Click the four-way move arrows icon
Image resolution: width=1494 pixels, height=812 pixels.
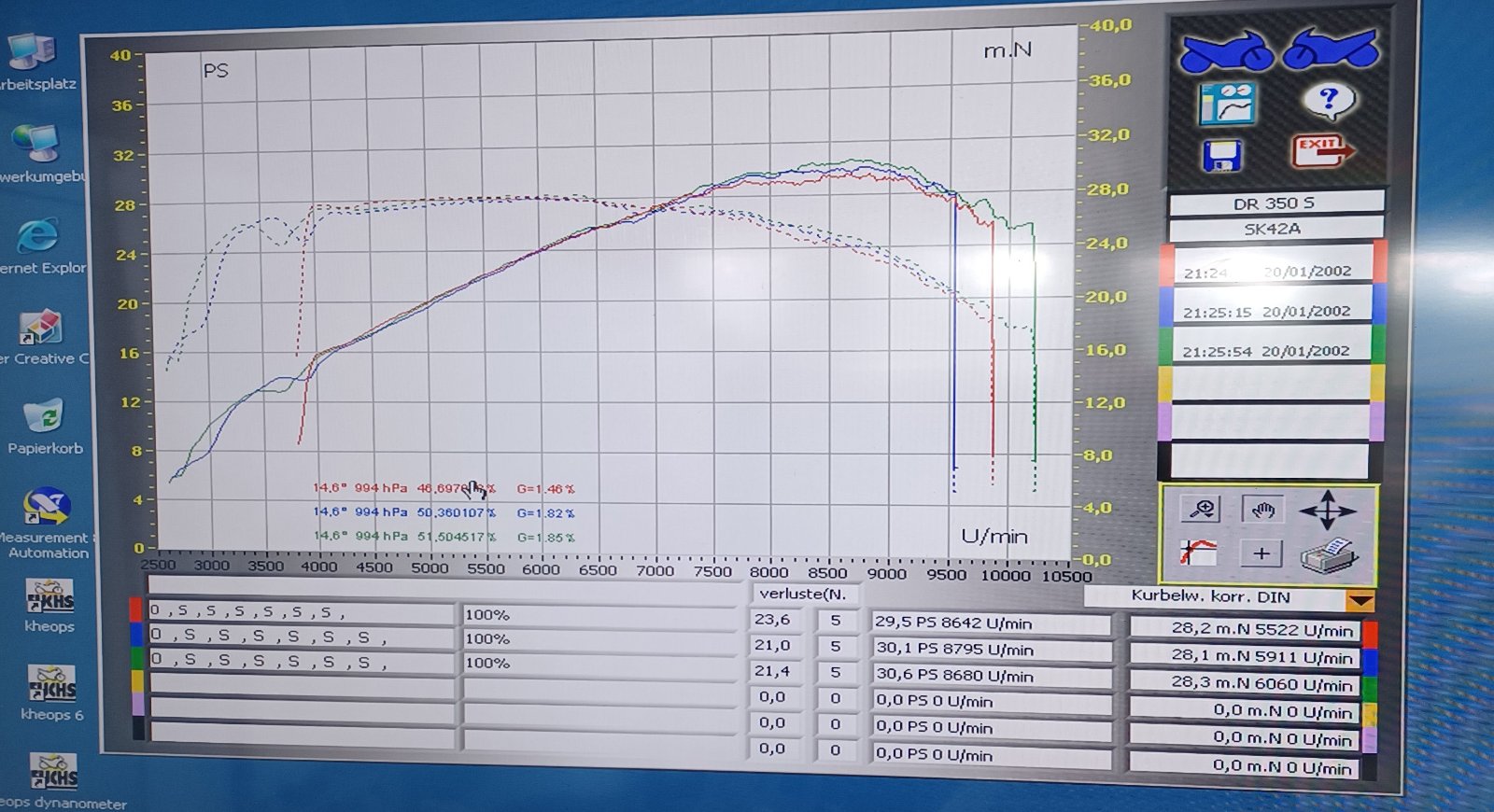coord(1327,511)
